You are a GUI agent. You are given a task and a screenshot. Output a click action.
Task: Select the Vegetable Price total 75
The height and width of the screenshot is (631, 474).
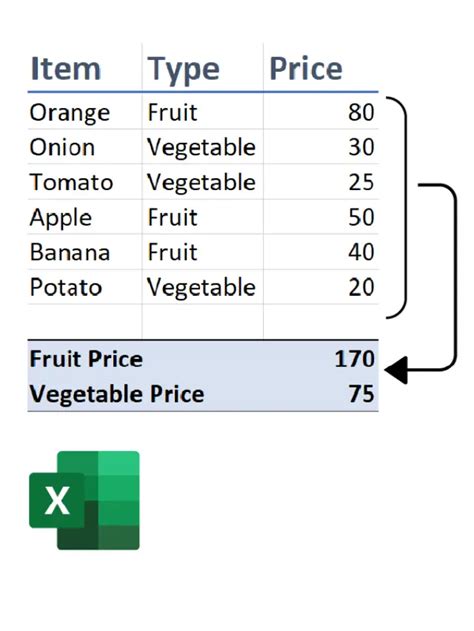pyautogui.click(x=362, y=394)
